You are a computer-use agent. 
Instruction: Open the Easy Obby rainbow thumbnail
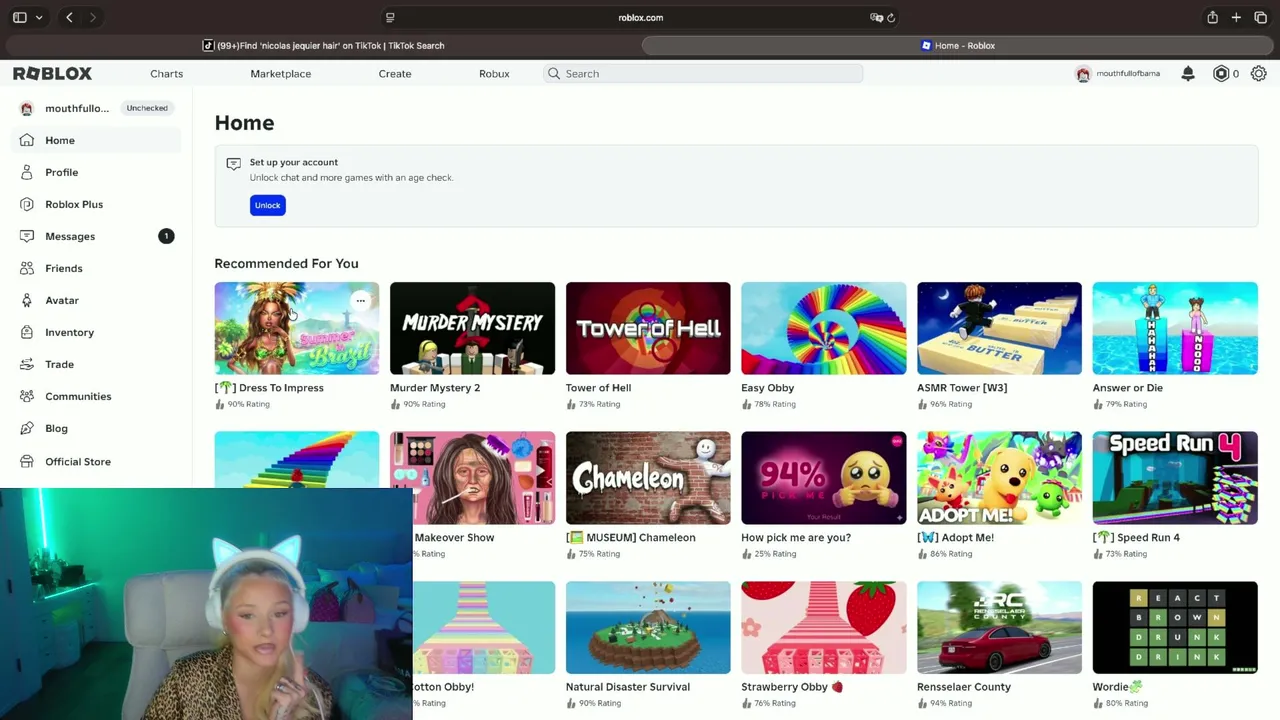pos(824,328)
